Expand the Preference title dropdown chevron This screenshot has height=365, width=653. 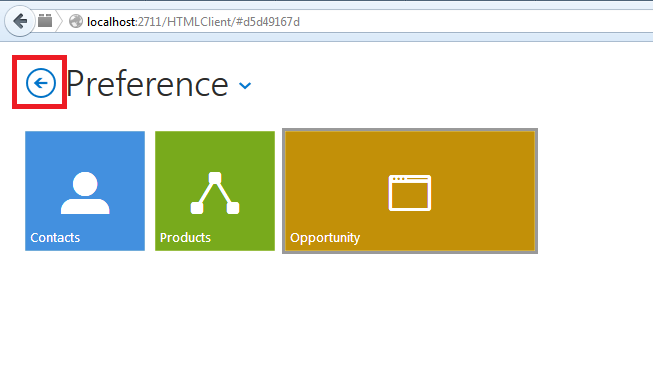pyautogui.click(x=245, y=85)
